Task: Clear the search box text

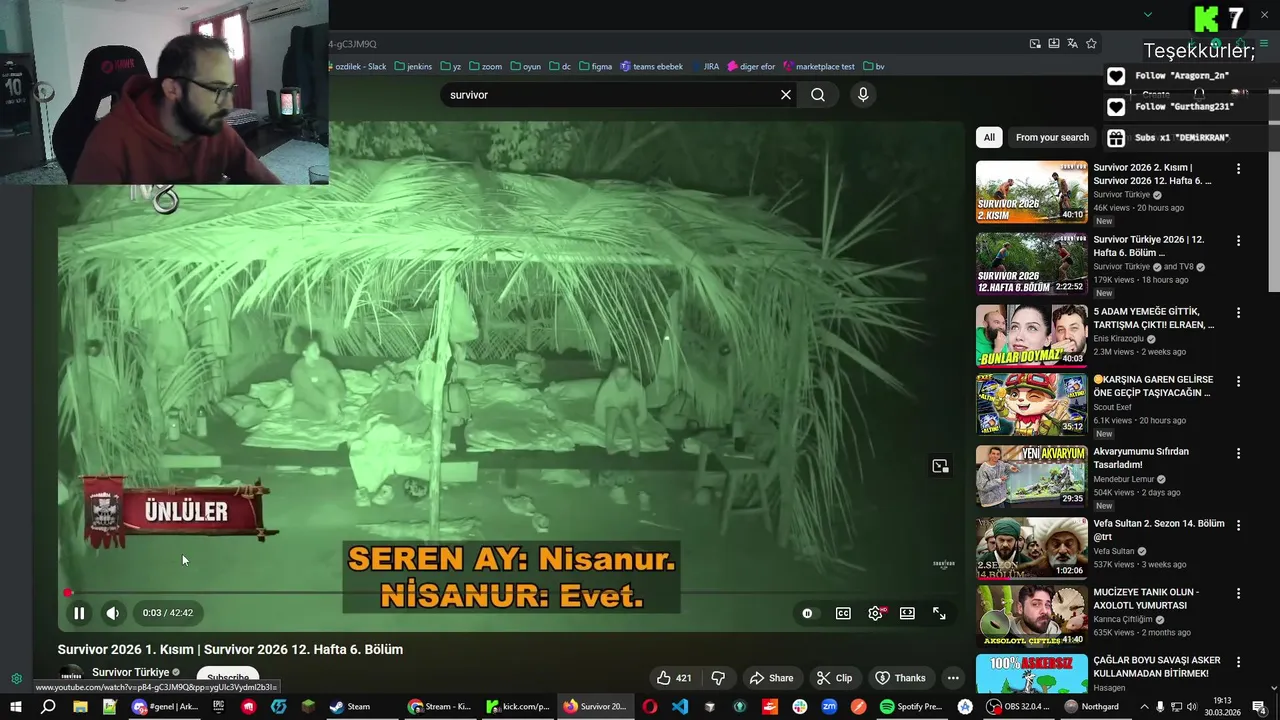Action: coord(786,95)
